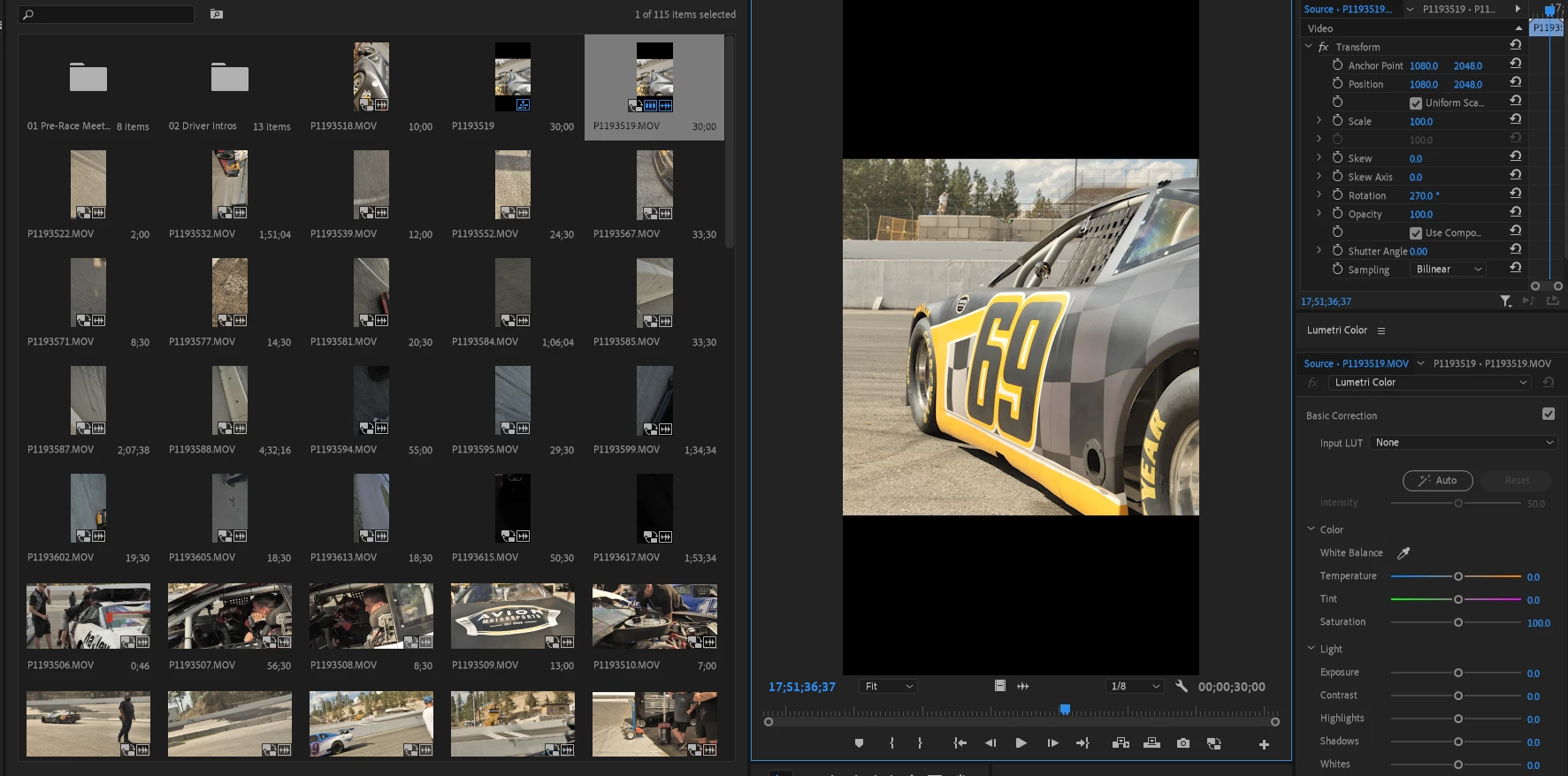The width and height of the screenshot is (1568, 776).
Task: Open the Button Editor plus icon
Action: tap(1264, 745)
